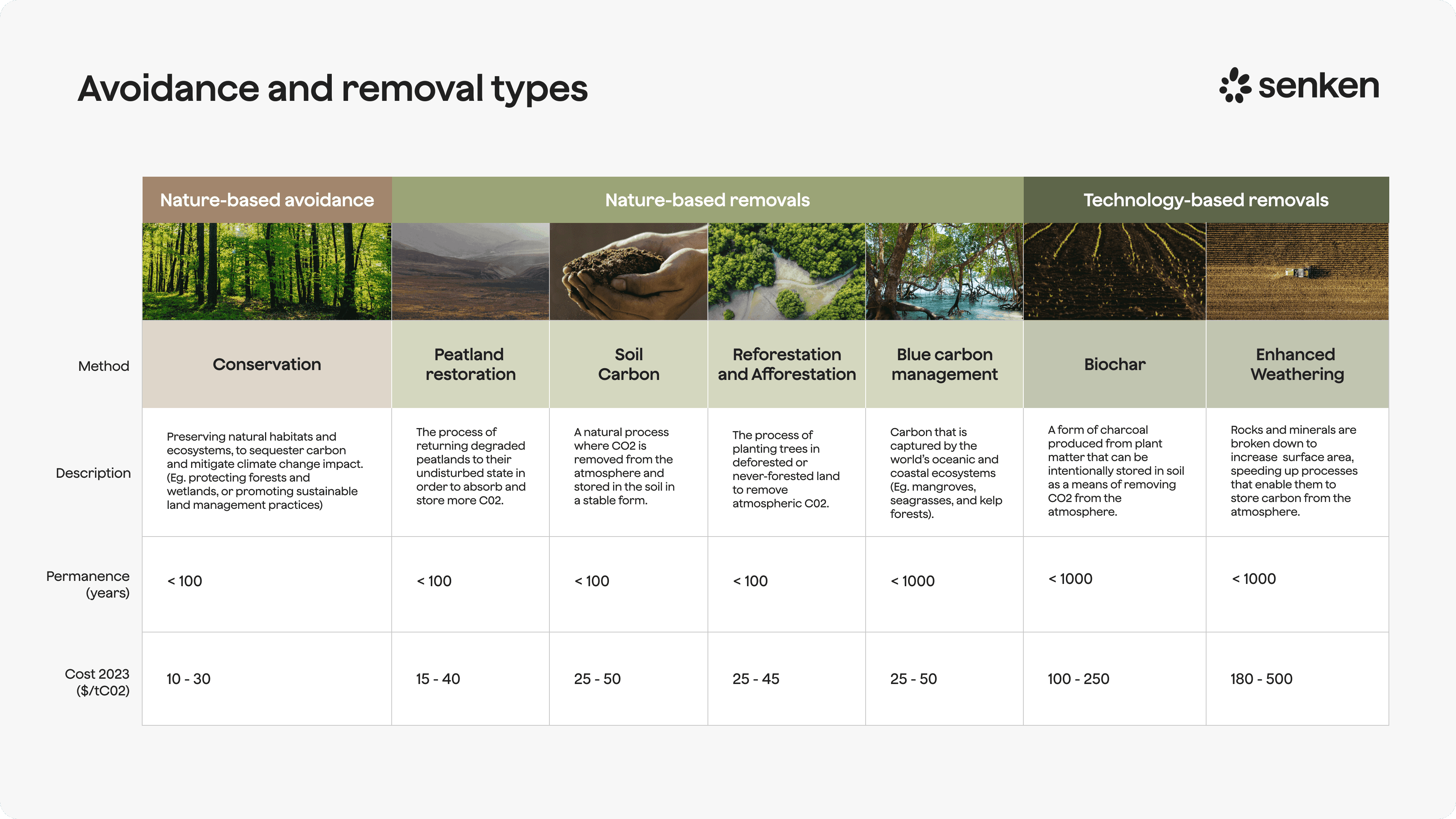Click the cost value 100 - 250
1456x819 pixels.
coord(1078,678)
